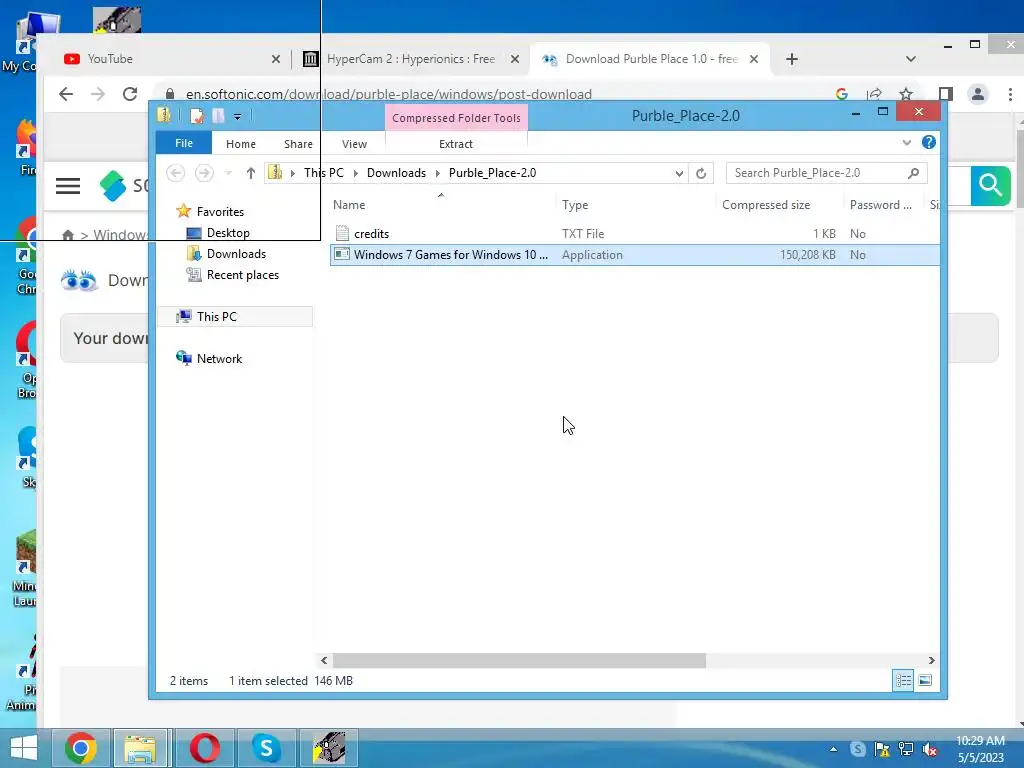Click the horizontal scrollbar thumb
The image size is (1024, 768).
[x=519, y=660]
